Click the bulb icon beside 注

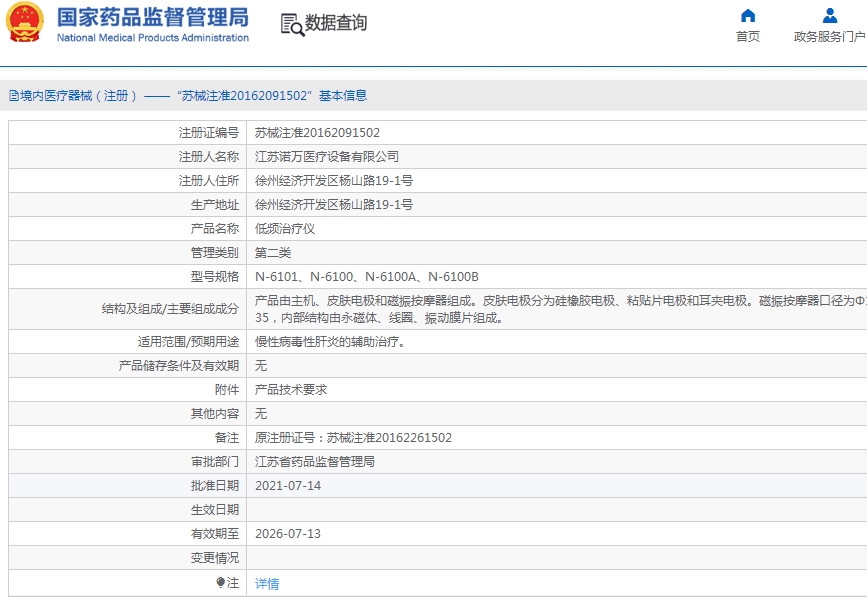221,583
